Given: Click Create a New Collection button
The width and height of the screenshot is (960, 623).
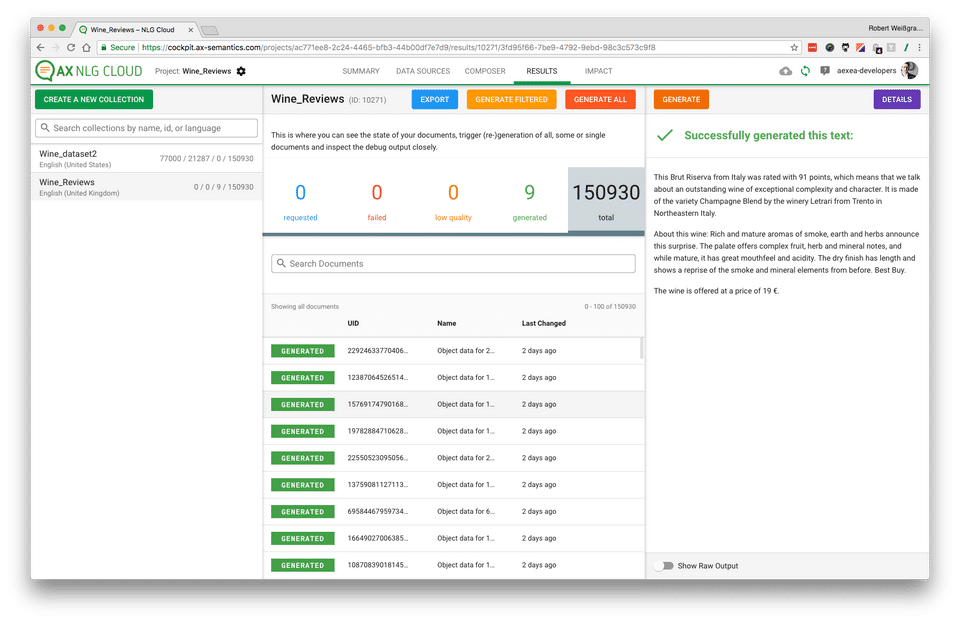Looking at the screenshot, I should [94, 99].
